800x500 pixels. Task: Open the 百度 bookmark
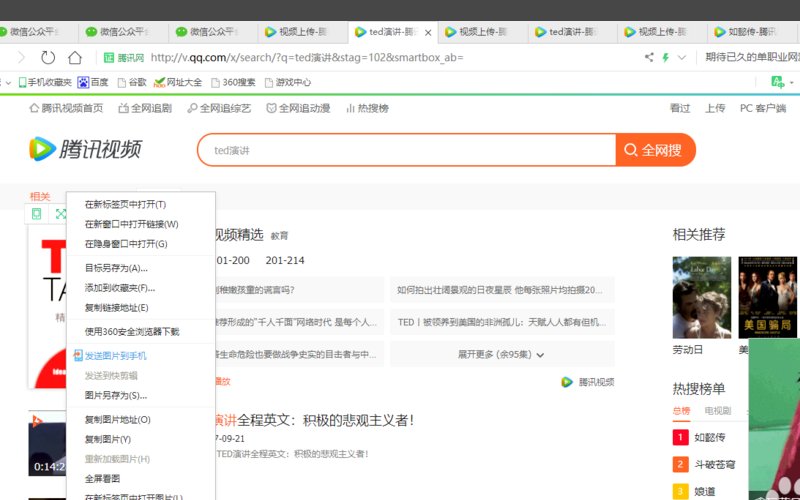(x=93, y=82)
